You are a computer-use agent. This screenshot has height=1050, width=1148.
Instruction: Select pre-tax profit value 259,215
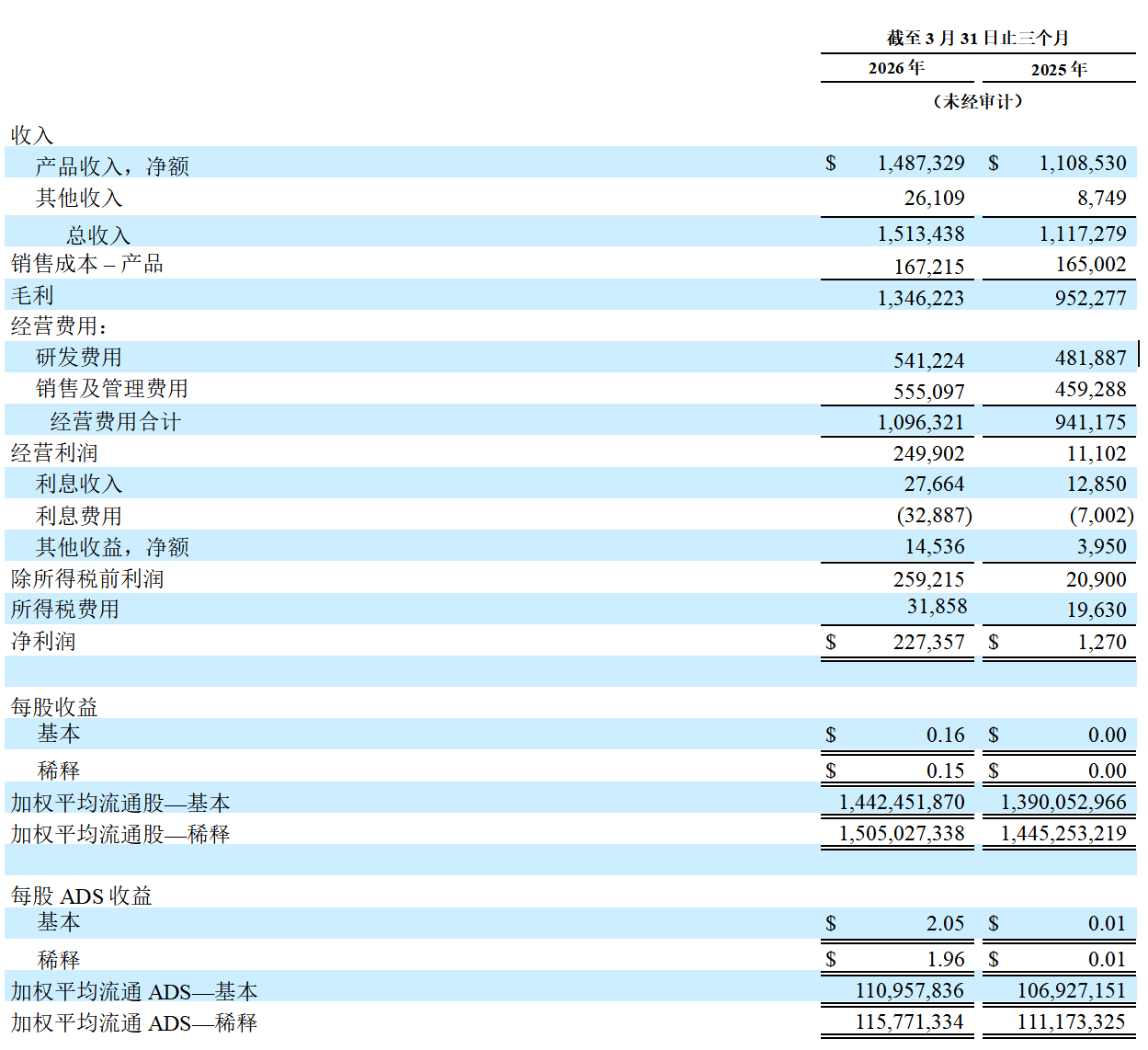(929, 580)
